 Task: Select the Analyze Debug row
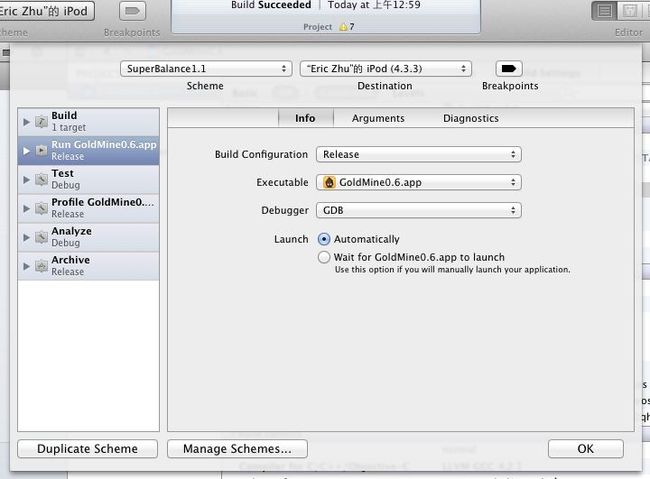click(x=88, y=237)
